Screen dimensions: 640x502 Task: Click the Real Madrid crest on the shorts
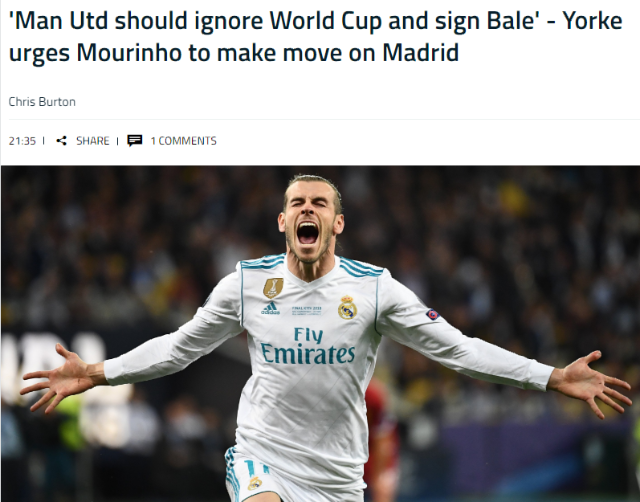[x=255, y=483]
